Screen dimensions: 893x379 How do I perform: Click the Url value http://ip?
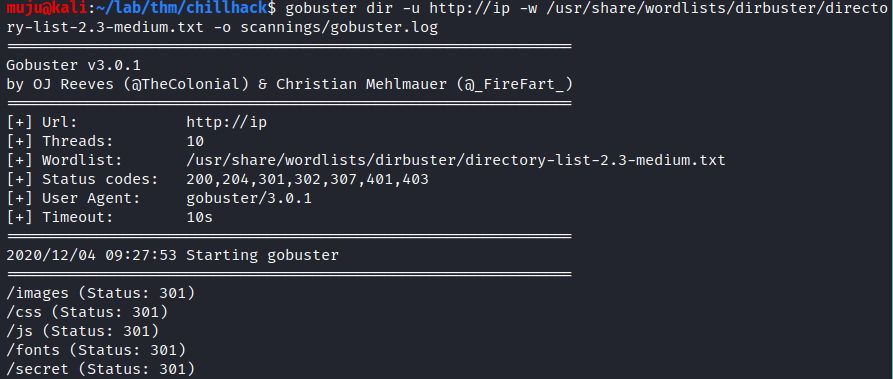click(227, 123)
